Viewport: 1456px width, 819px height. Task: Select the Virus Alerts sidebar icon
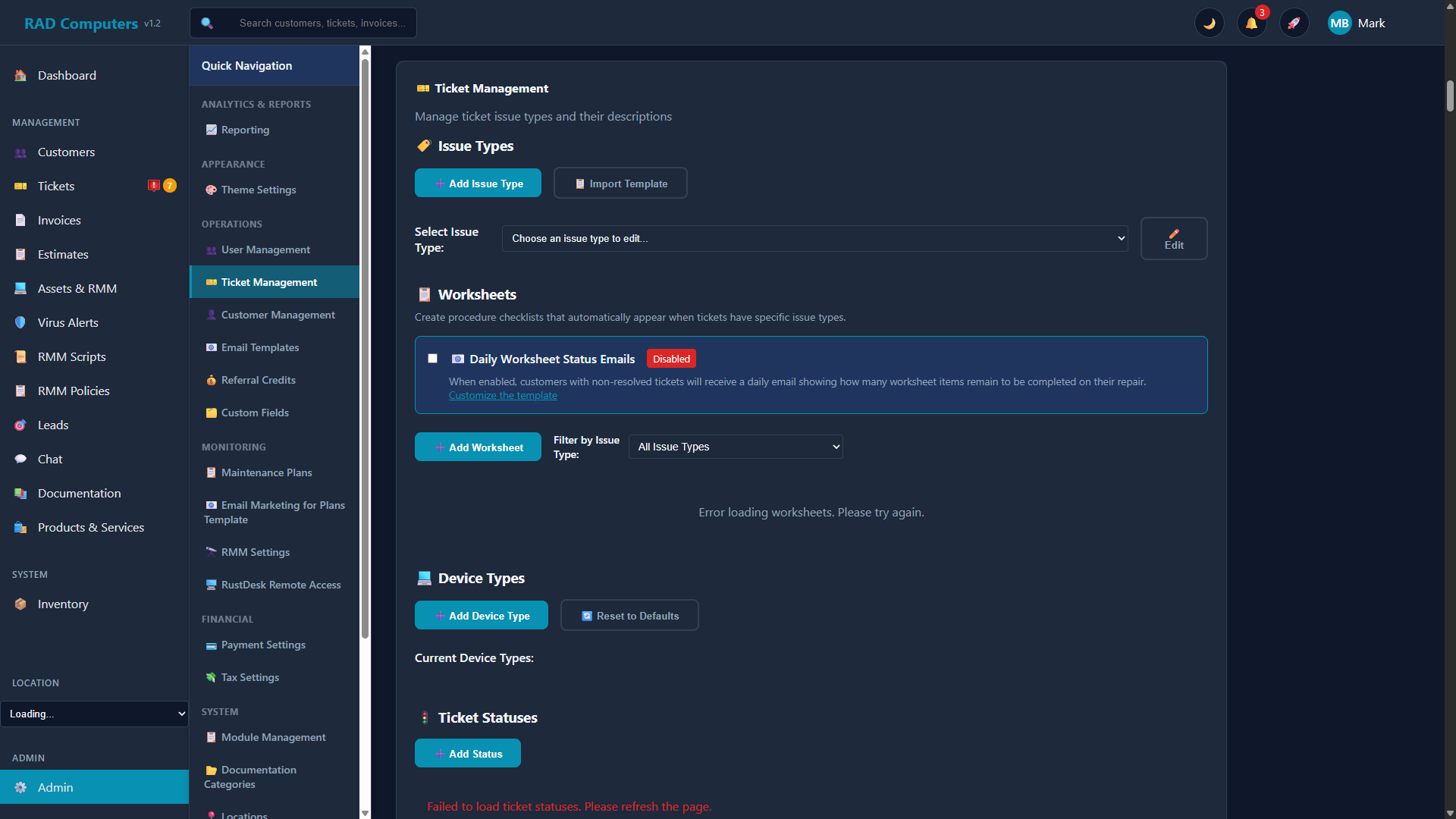point(20,322)
